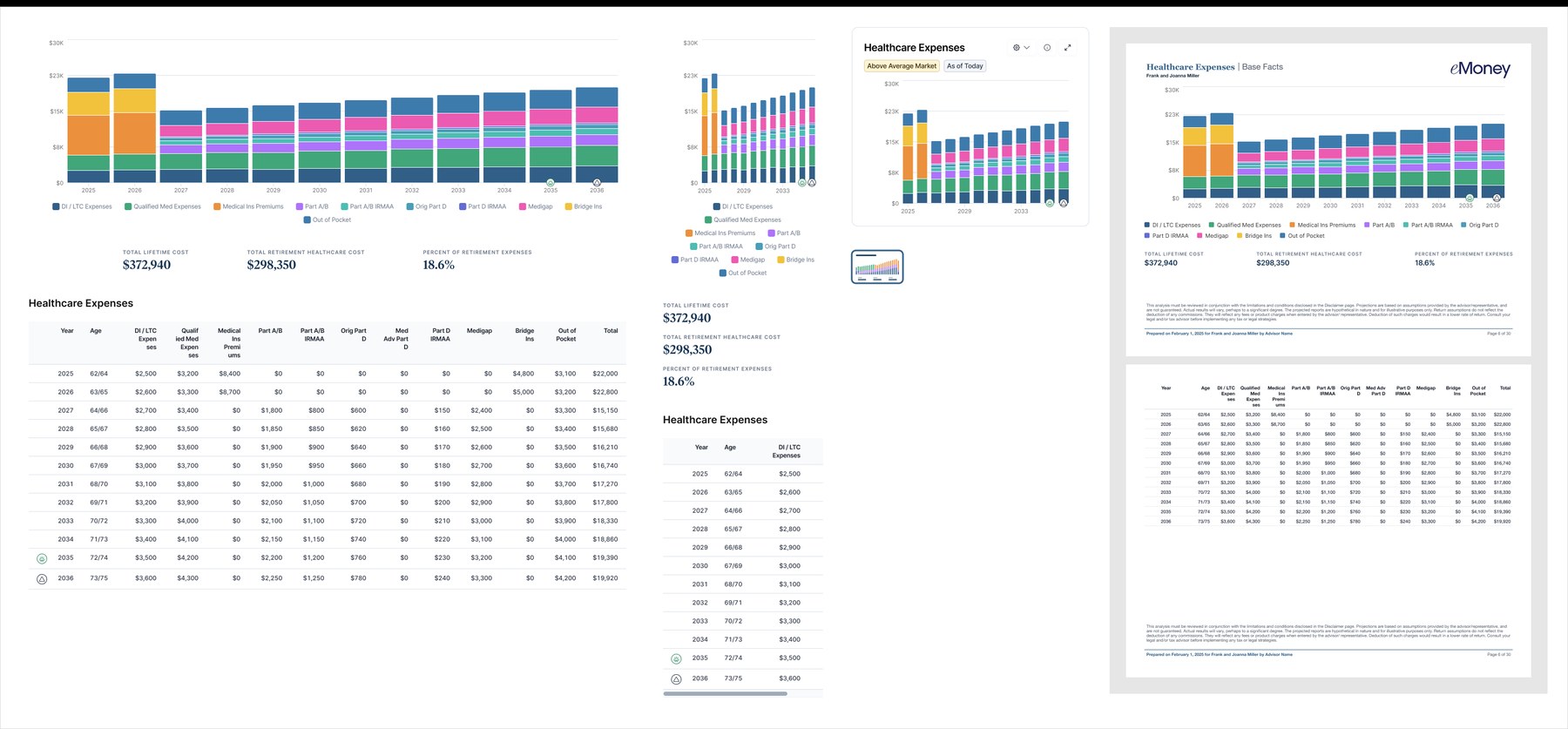
Task: Click Bridge Ins yellow swatch in narrow chart legend
Action: tap(781, 260)
